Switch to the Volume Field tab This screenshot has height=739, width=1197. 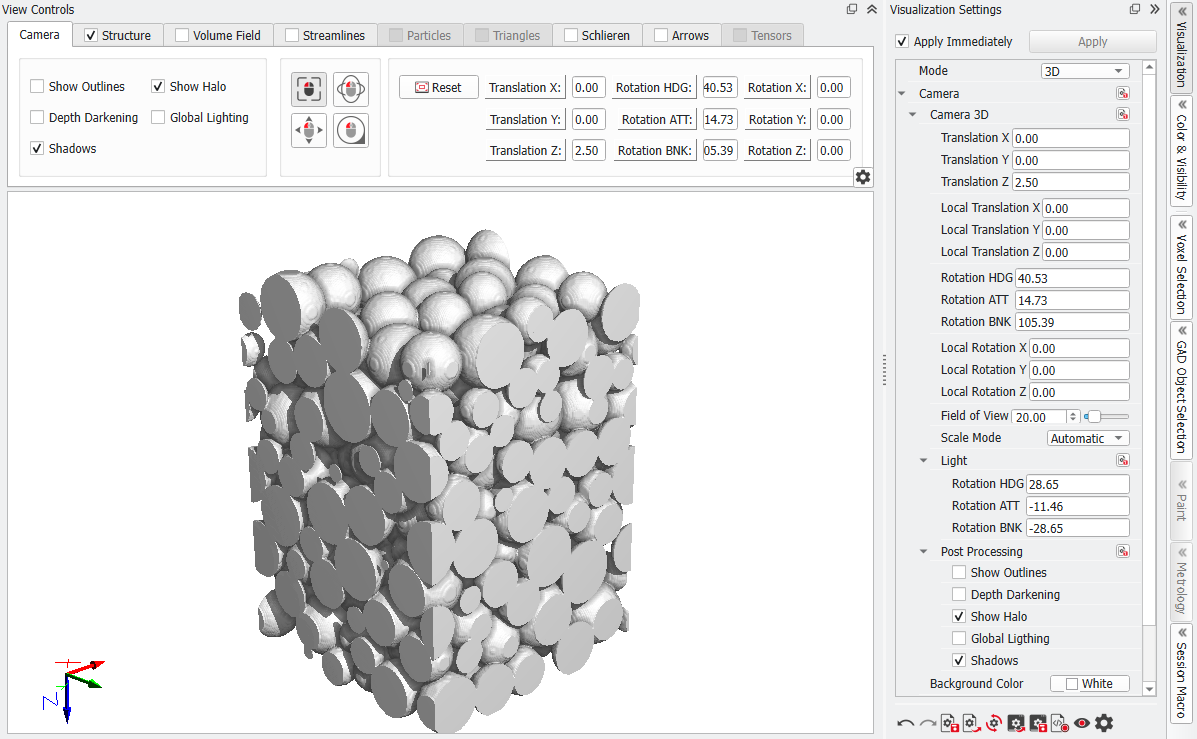click(218, 35)
